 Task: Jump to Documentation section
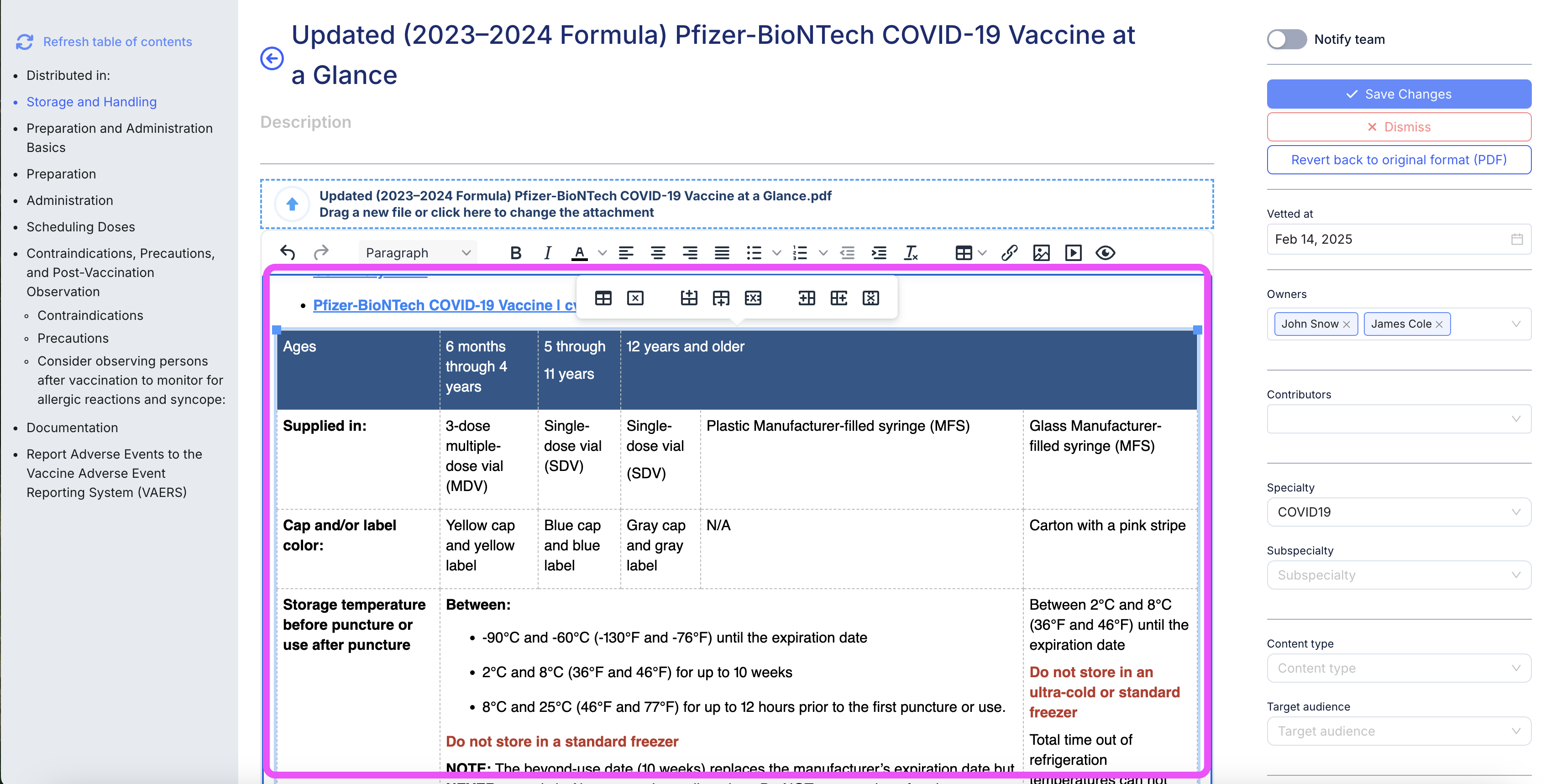pyautogui.click(x=72, y=428)
